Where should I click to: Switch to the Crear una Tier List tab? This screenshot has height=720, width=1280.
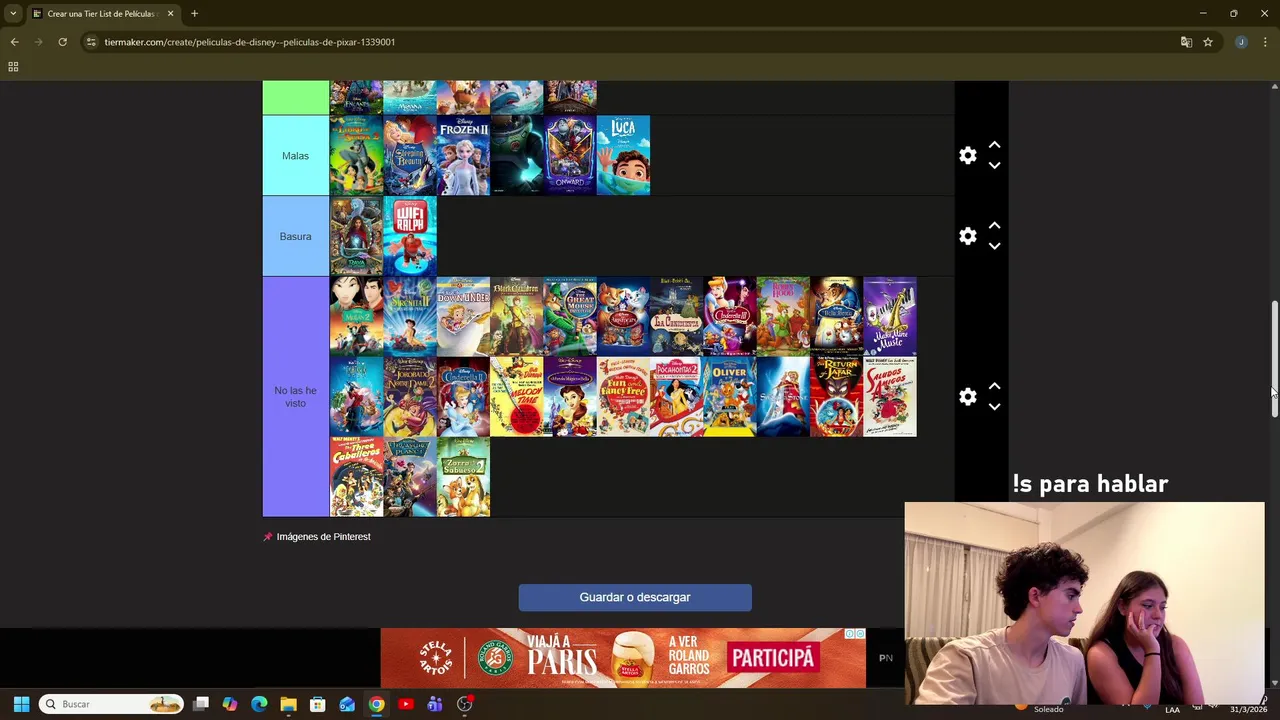pos(100,14)
